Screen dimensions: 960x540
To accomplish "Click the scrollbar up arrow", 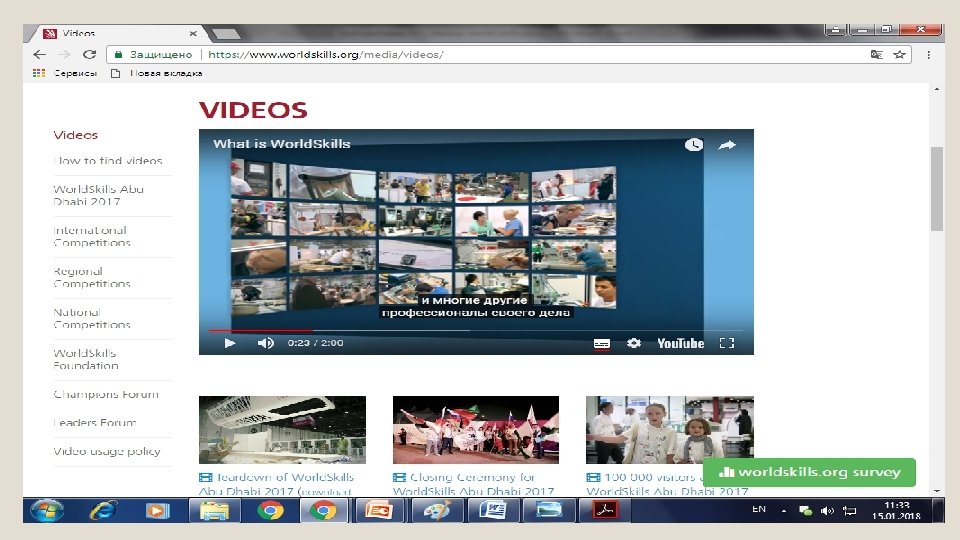I will pos(937,89).
